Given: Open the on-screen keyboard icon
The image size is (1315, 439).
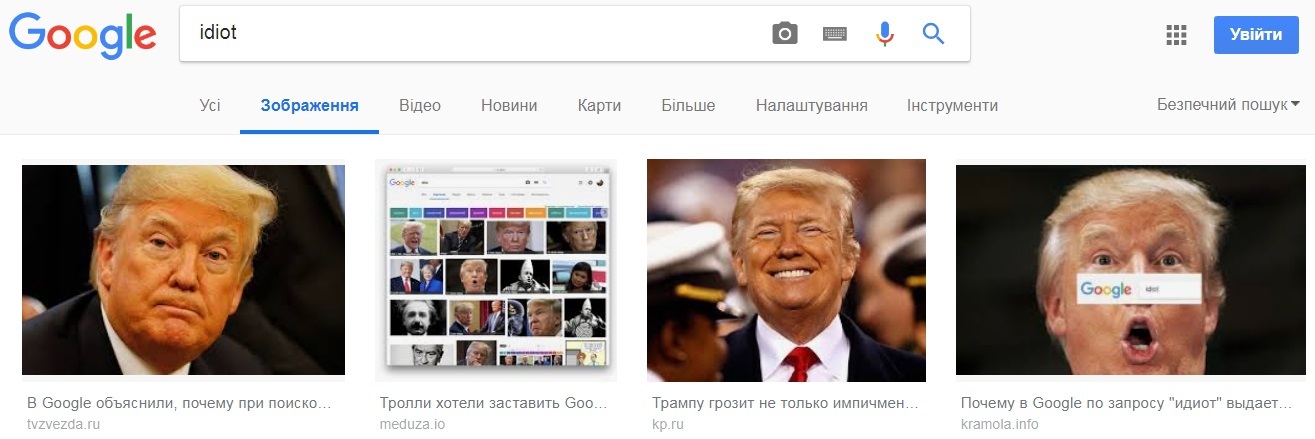Looking at the screenshot, I should point(835,34).
